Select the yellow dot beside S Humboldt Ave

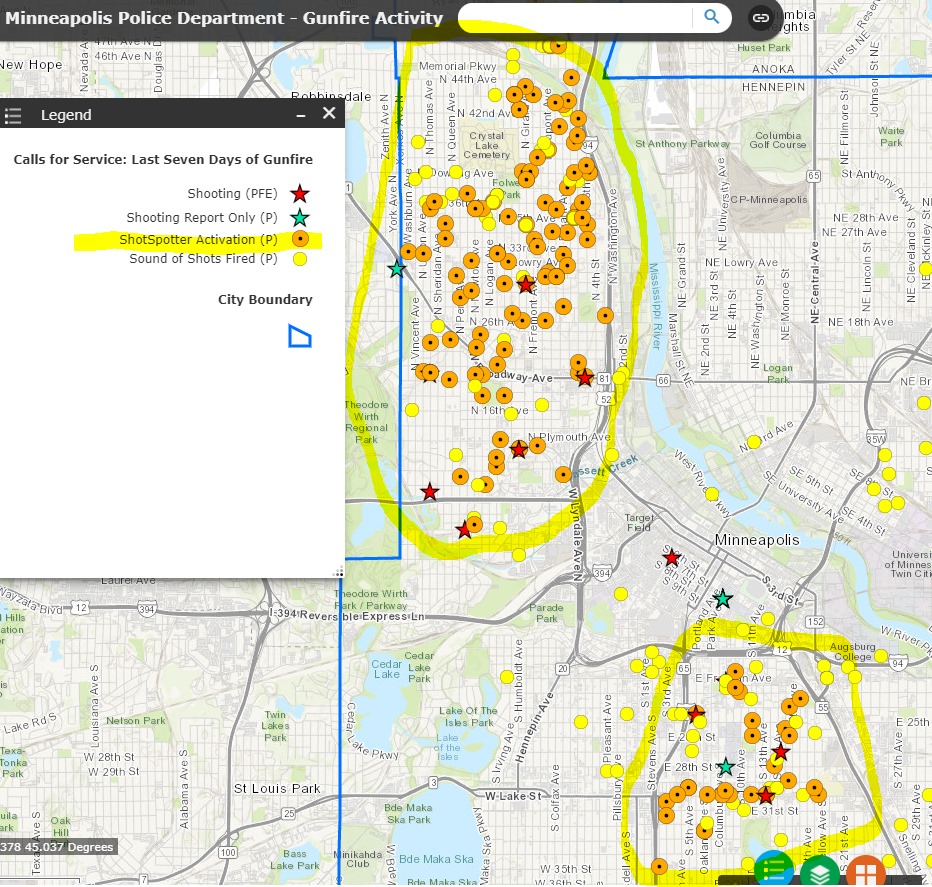[506, 677]
